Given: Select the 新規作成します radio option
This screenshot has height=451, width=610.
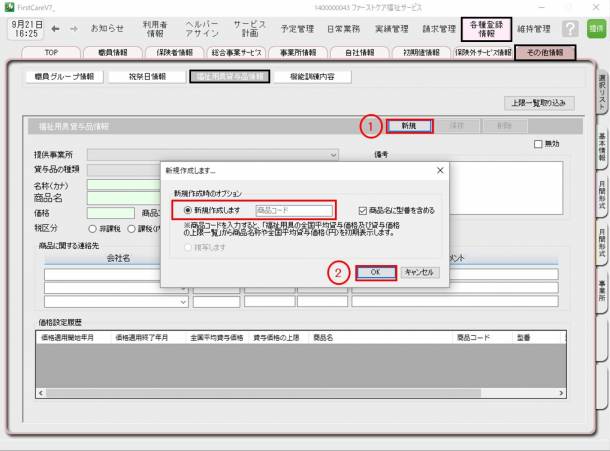Looking at the screenshot, I should [185, 211].
